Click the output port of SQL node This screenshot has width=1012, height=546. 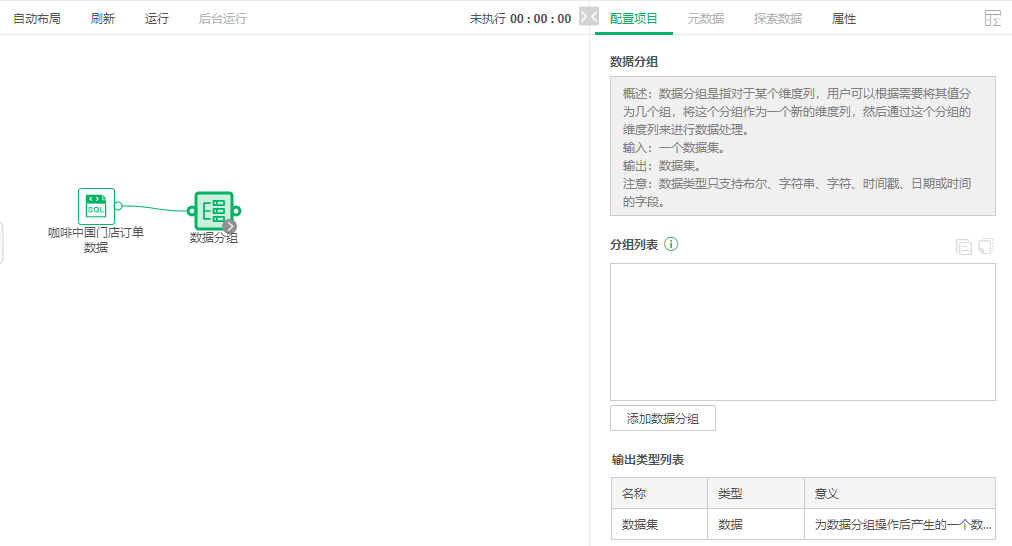(118, 206)
